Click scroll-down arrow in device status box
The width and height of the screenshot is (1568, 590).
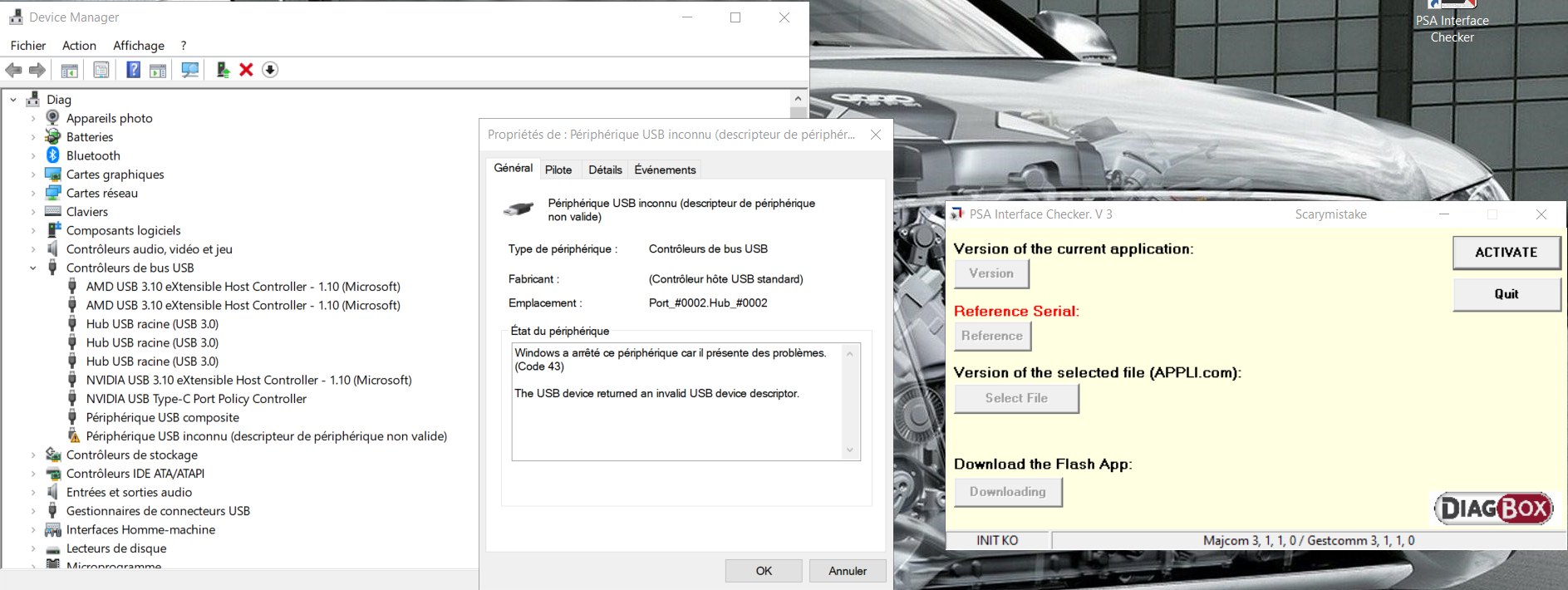pos(849,450)
